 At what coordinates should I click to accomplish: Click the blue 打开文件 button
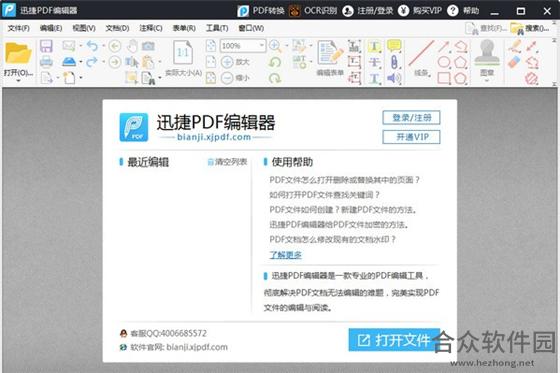tap(394, 340)
